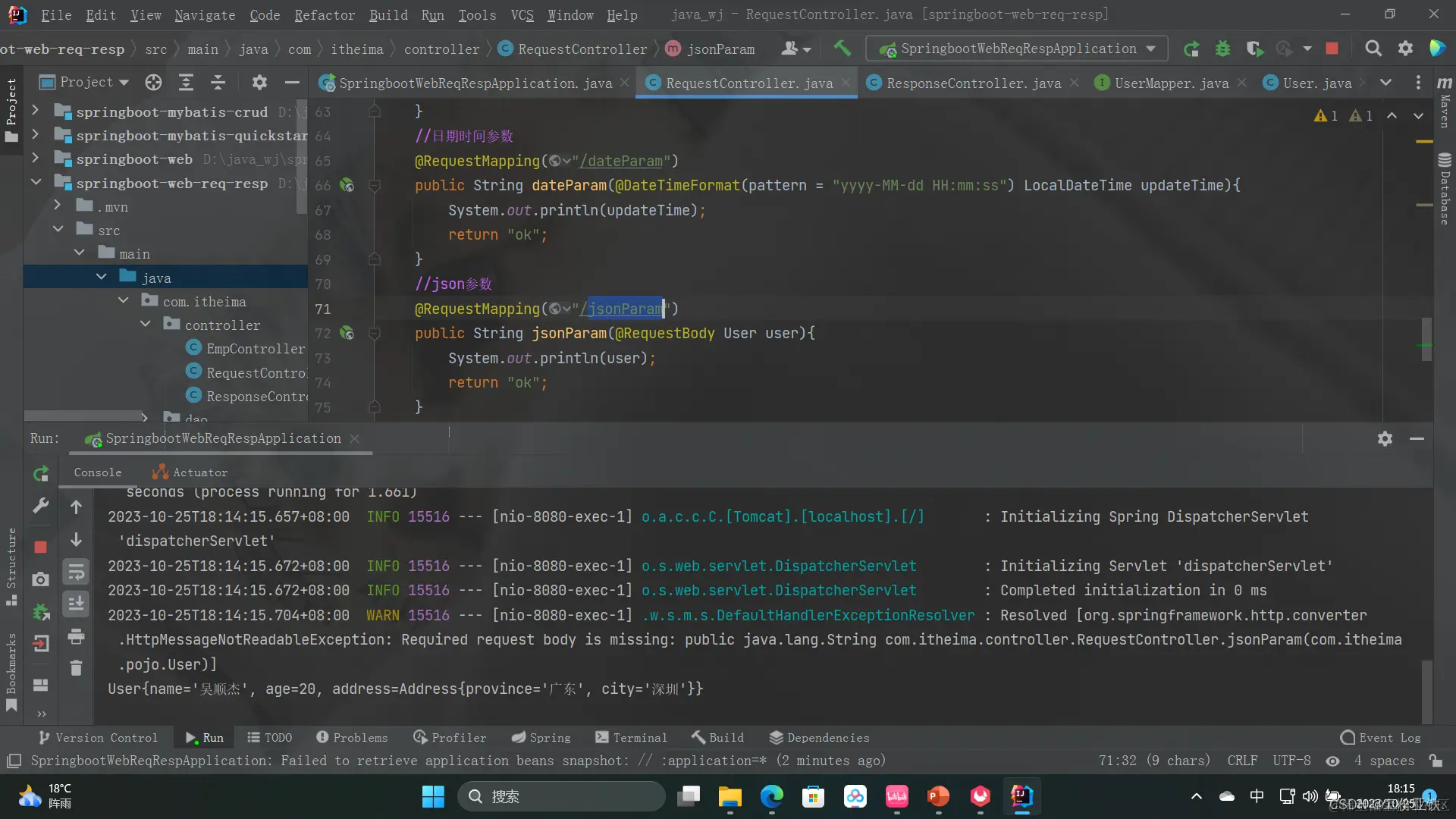Toggle soft-wrap in console toolbar
1456x819 pixels.
76,572
